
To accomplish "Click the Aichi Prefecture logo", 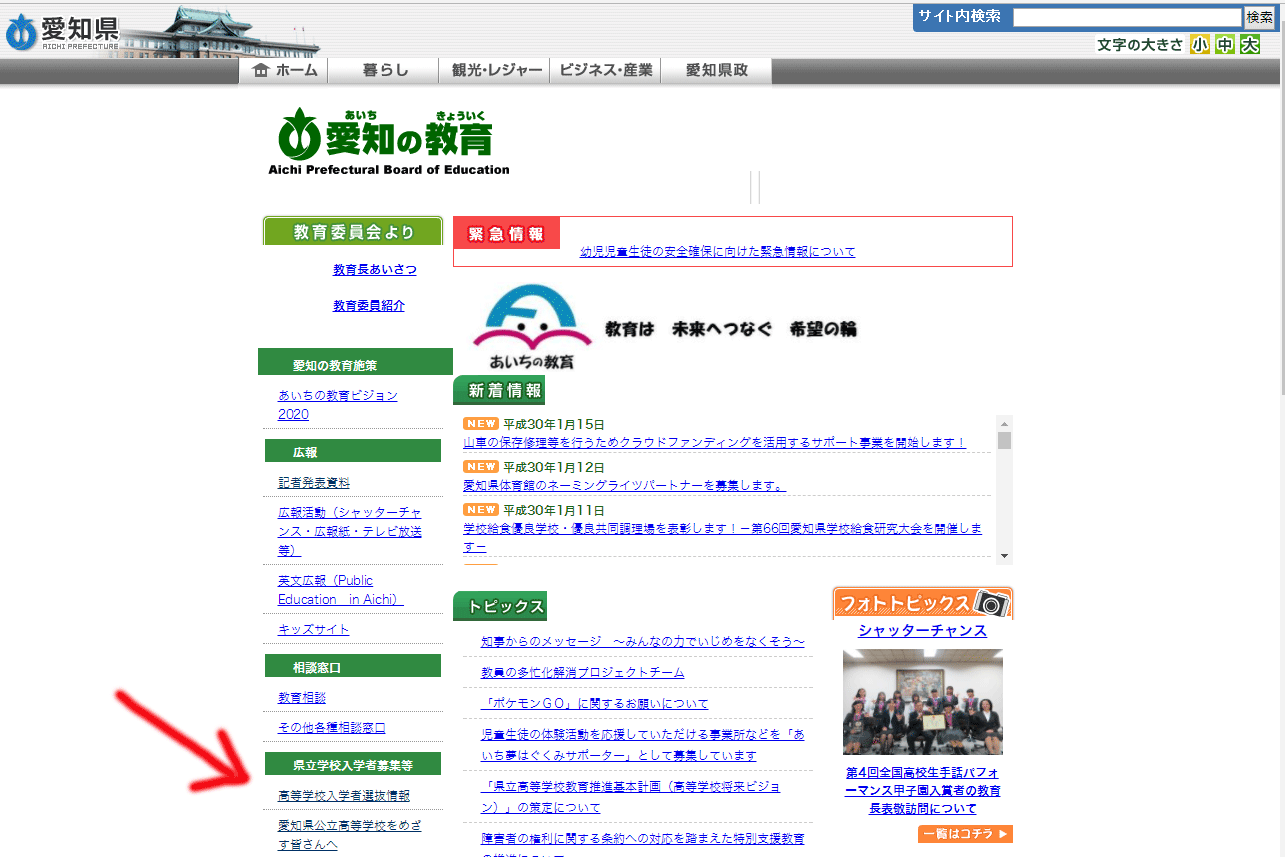I will (x=62, y=31).
